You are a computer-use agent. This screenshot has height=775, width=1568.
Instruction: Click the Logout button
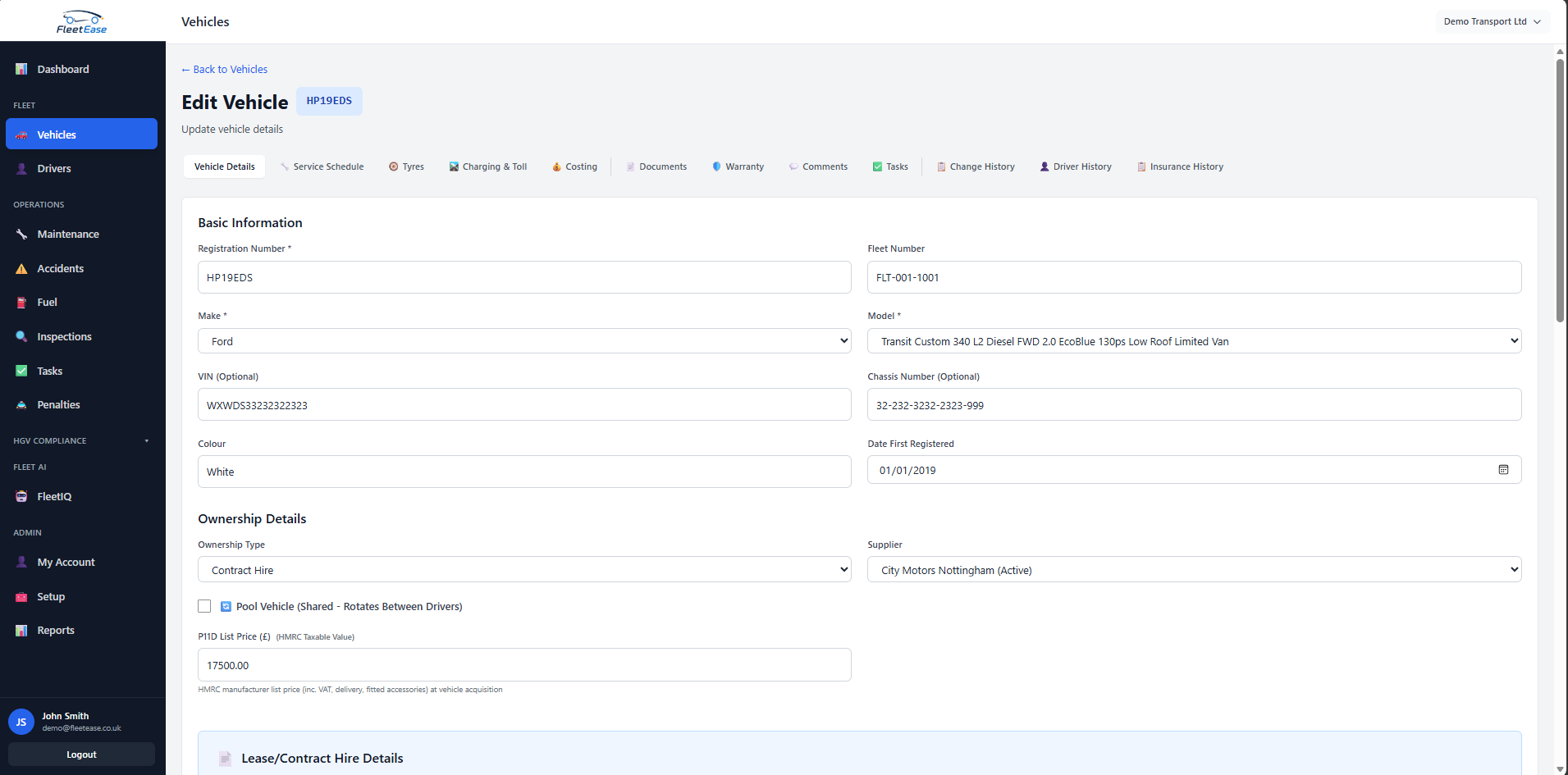[81, 754]
